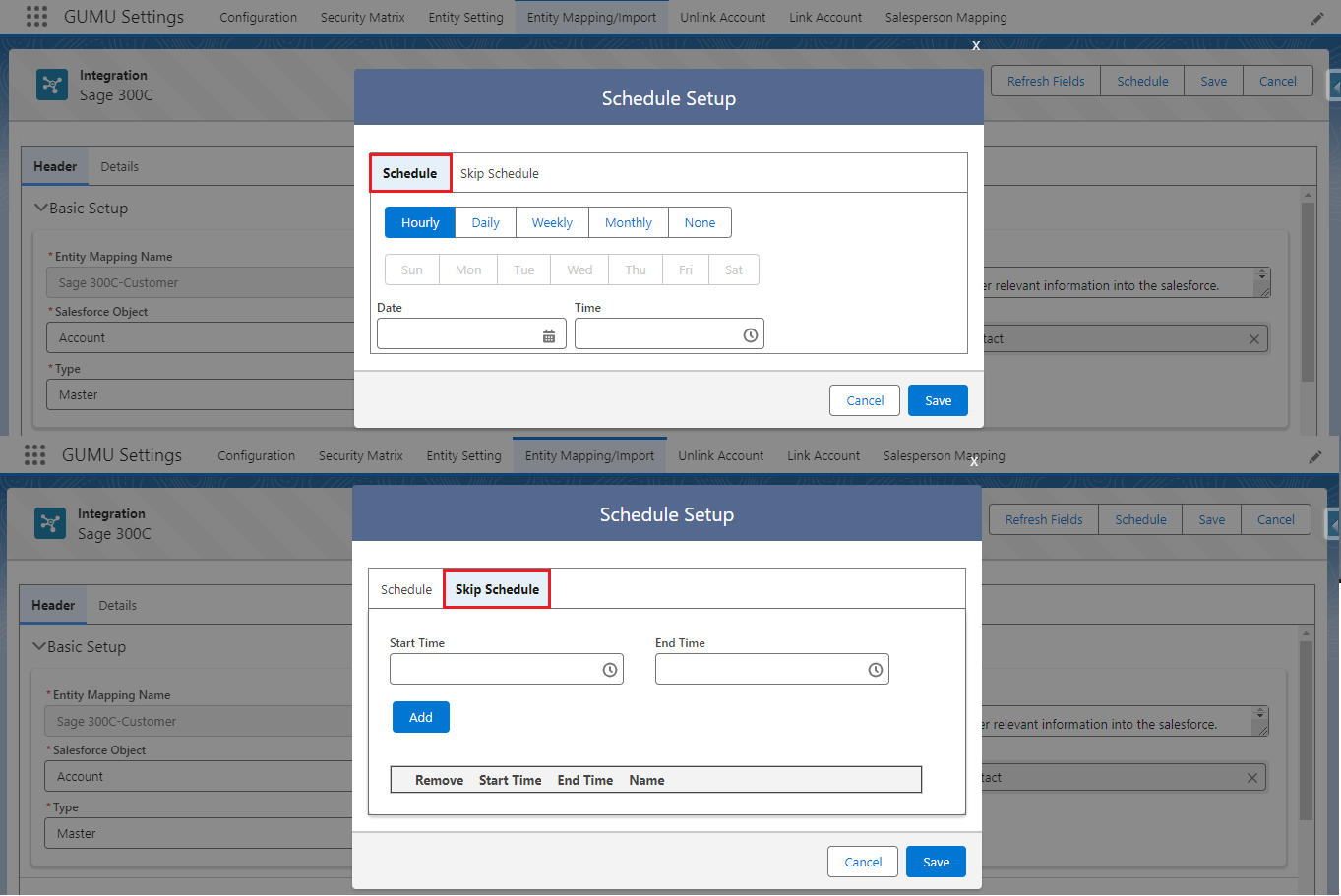Image resolution: width=1341 pixels, height=896 pixels.
Task: Open the calendar picker in the Date field
Action: pos(549,336)
